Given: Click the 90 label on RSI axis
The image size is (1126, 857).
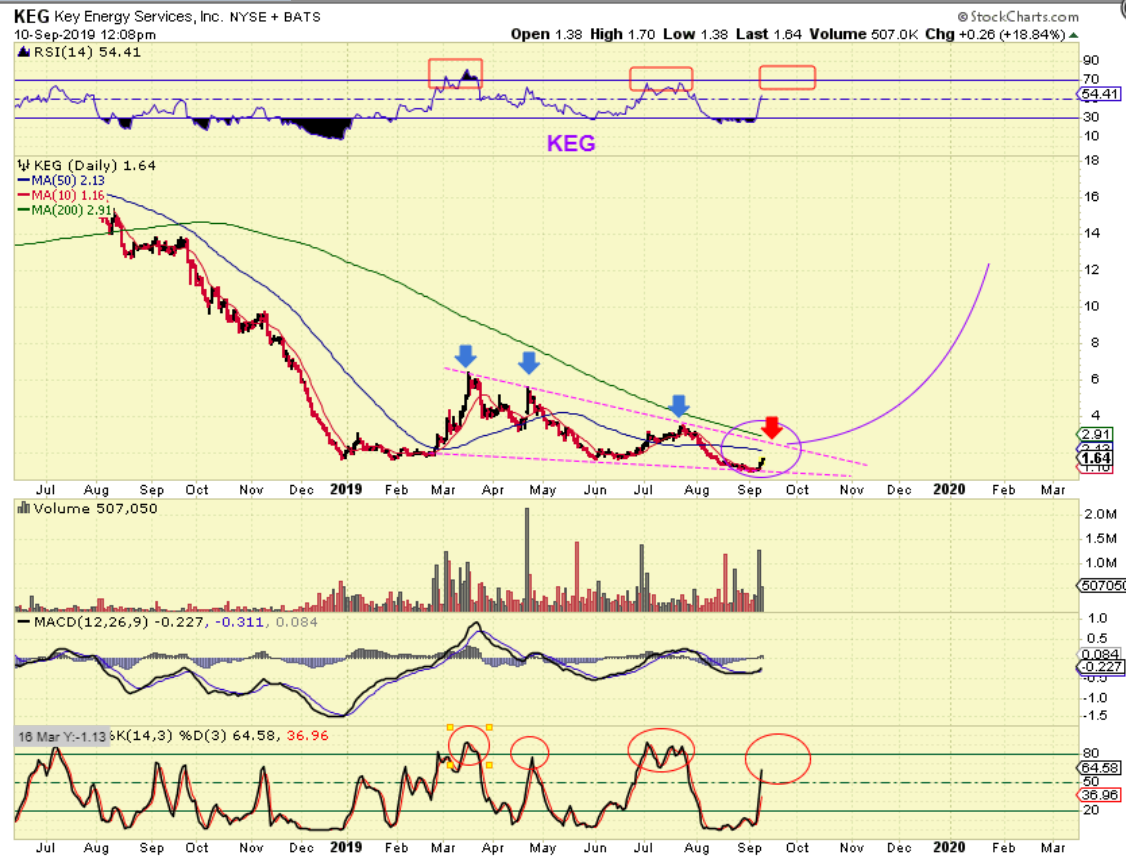Looking at the screenshot, I should tap(1091, 60).
